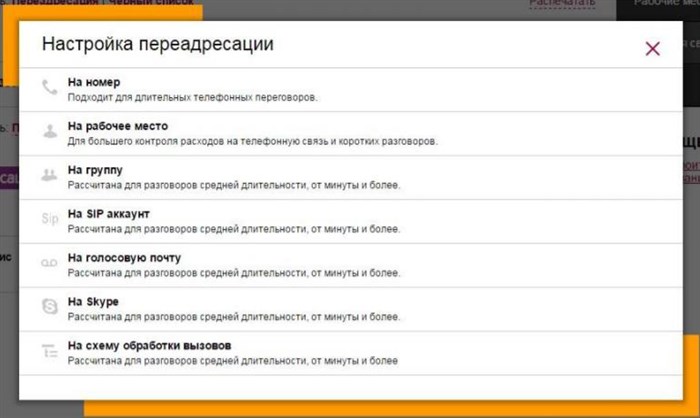The image size is (700, 418).
Task: Click the person icon for На рабочее место
Action: 50,131
